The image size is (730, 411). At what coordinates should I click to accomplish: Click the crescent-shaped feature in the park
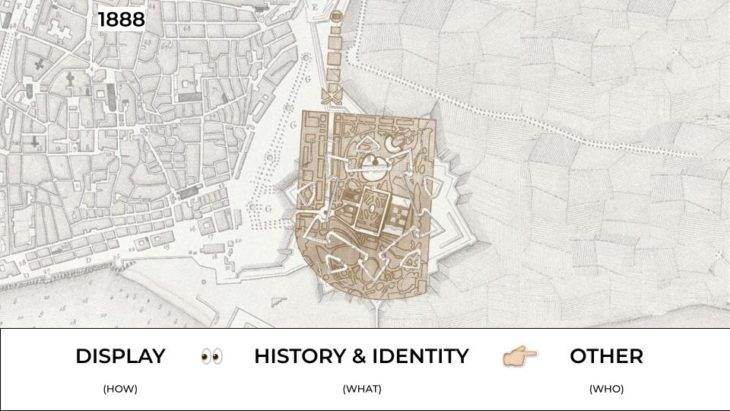[393, 144]
